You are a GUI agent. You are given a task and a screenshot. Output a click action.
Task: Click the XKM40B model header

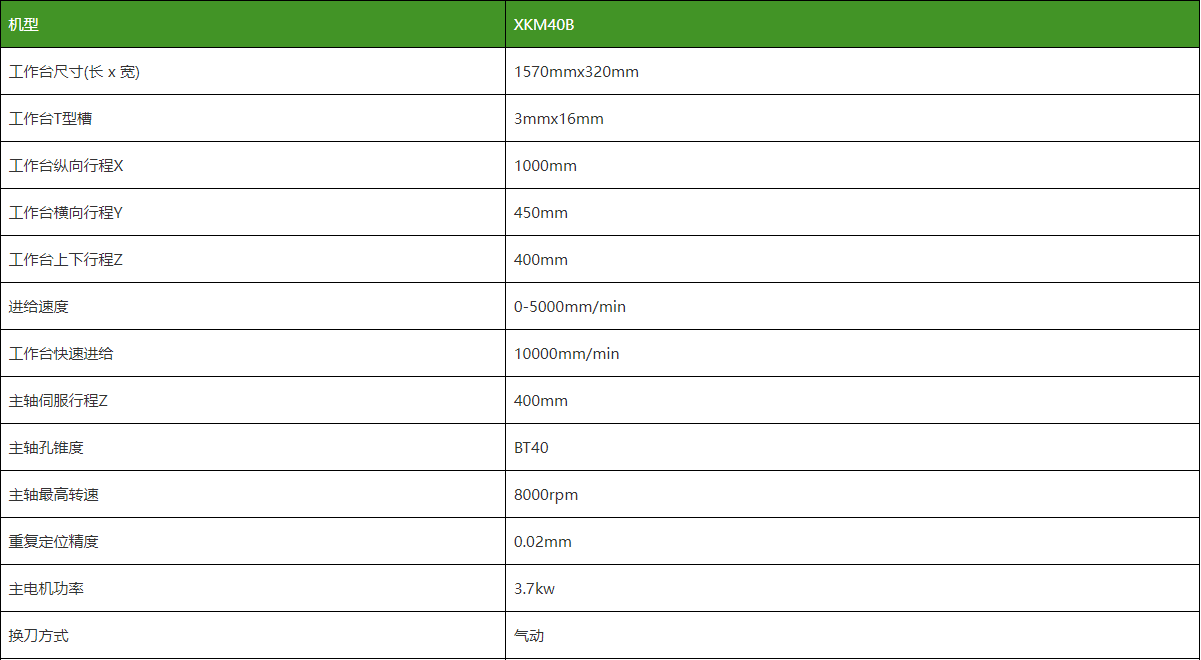coord(544,24)
